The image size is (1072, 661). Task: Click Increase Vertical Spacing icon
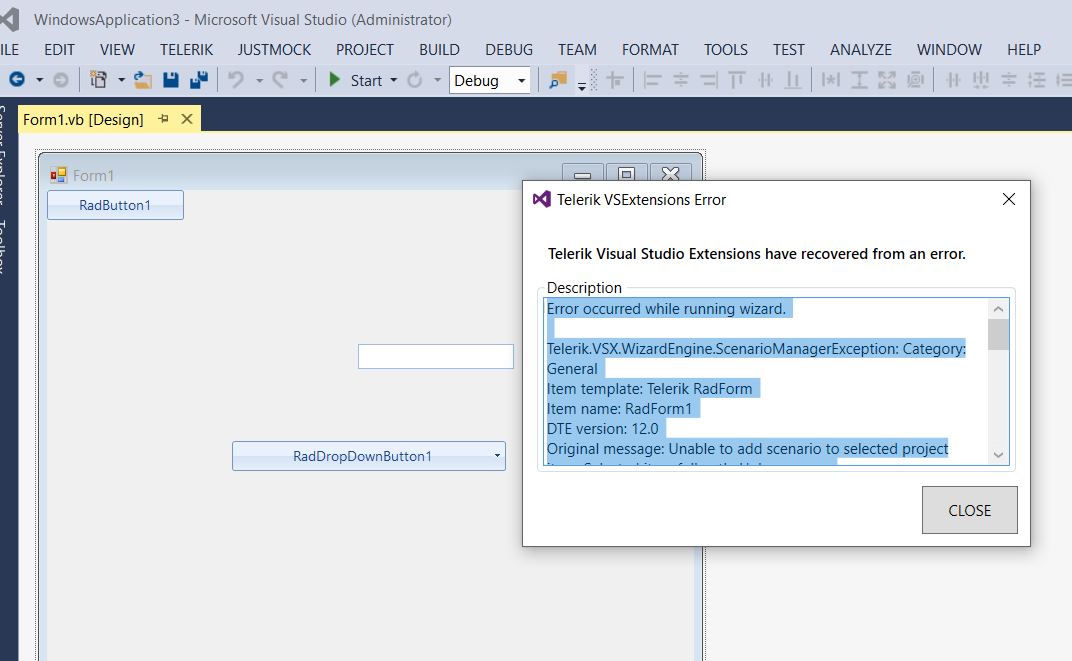coord(1037,80)
